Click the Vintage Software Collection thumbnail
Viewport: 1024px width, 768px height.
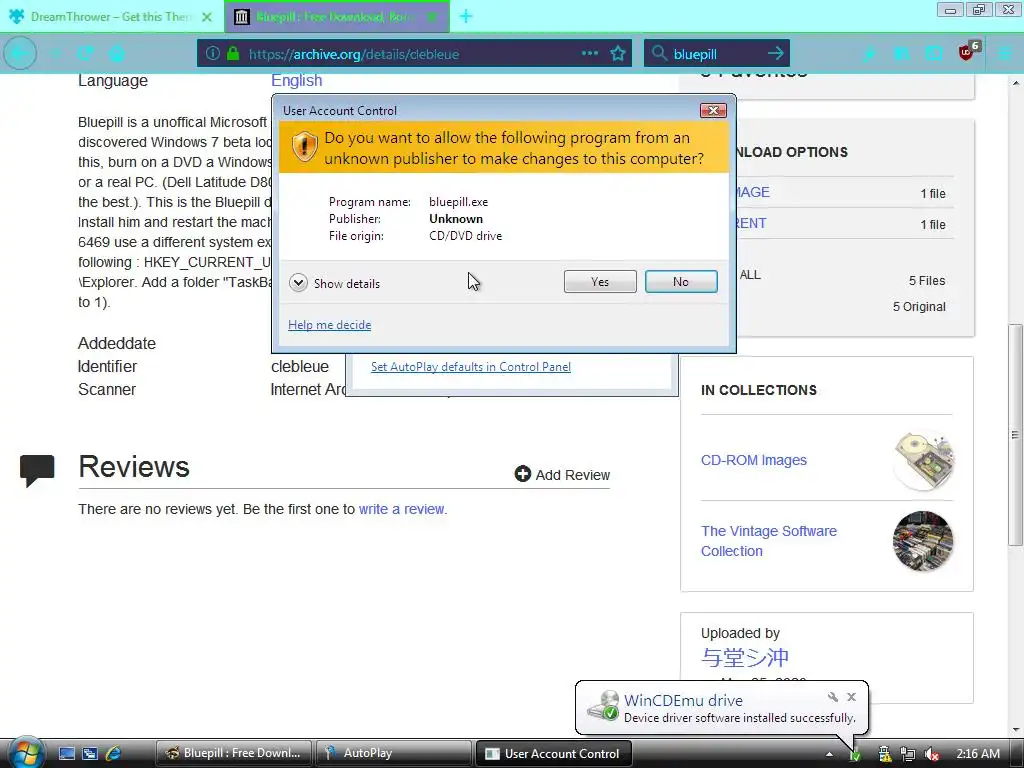[923, 541]
